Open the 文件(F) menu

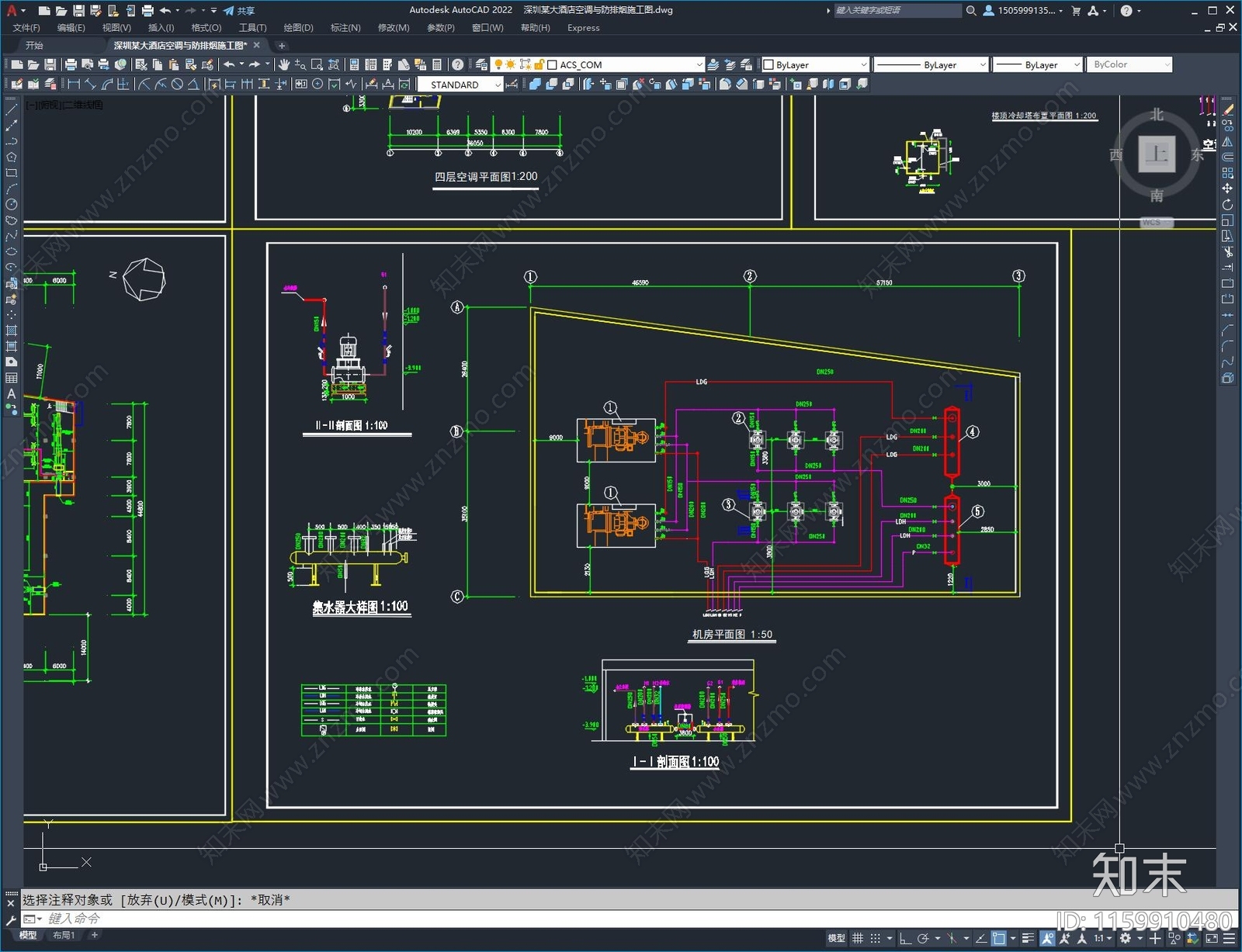coord(26,27)
